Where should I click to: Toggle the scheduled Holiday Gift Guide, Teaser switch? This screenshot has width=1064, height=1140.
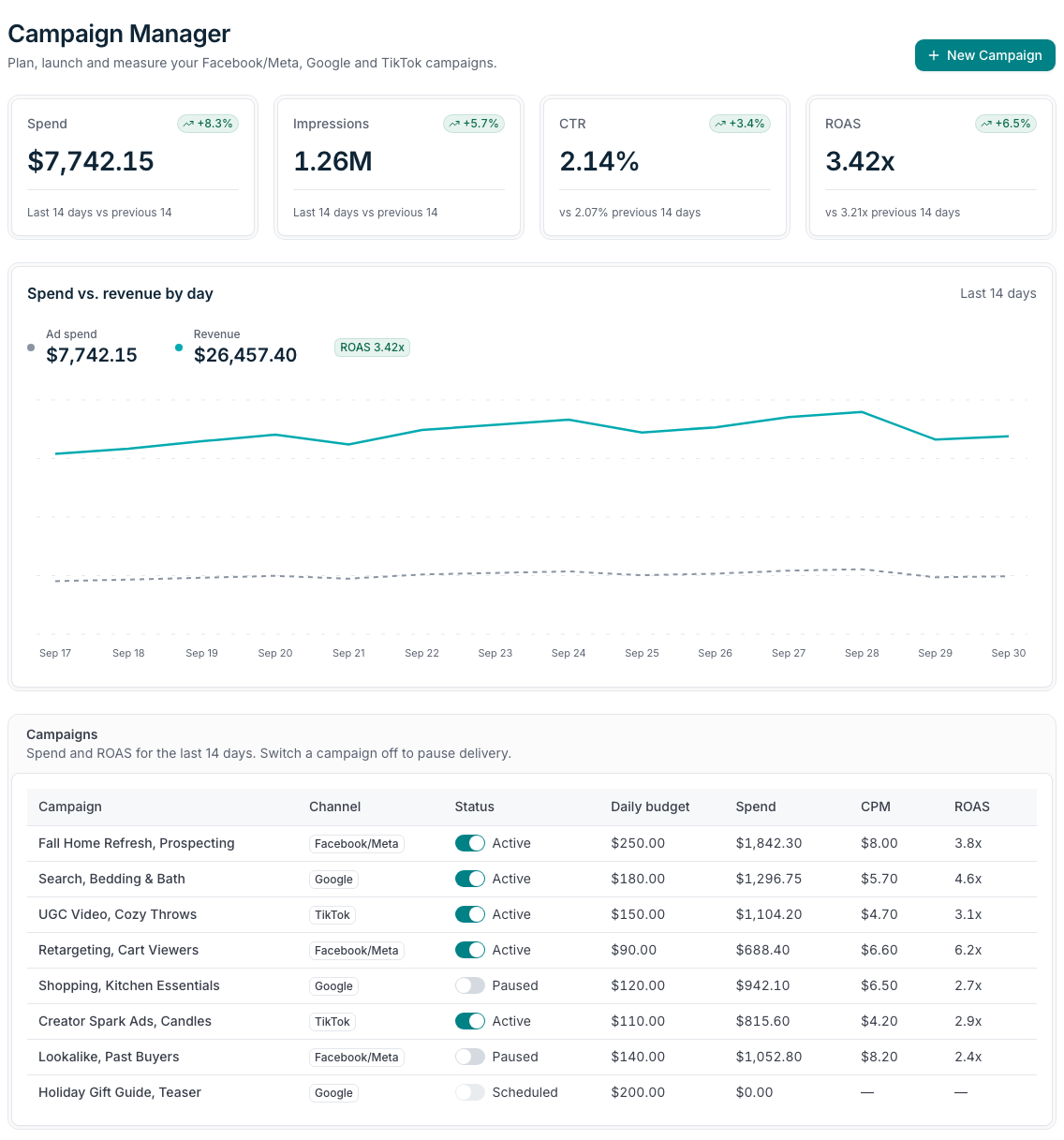(470, 1092)
